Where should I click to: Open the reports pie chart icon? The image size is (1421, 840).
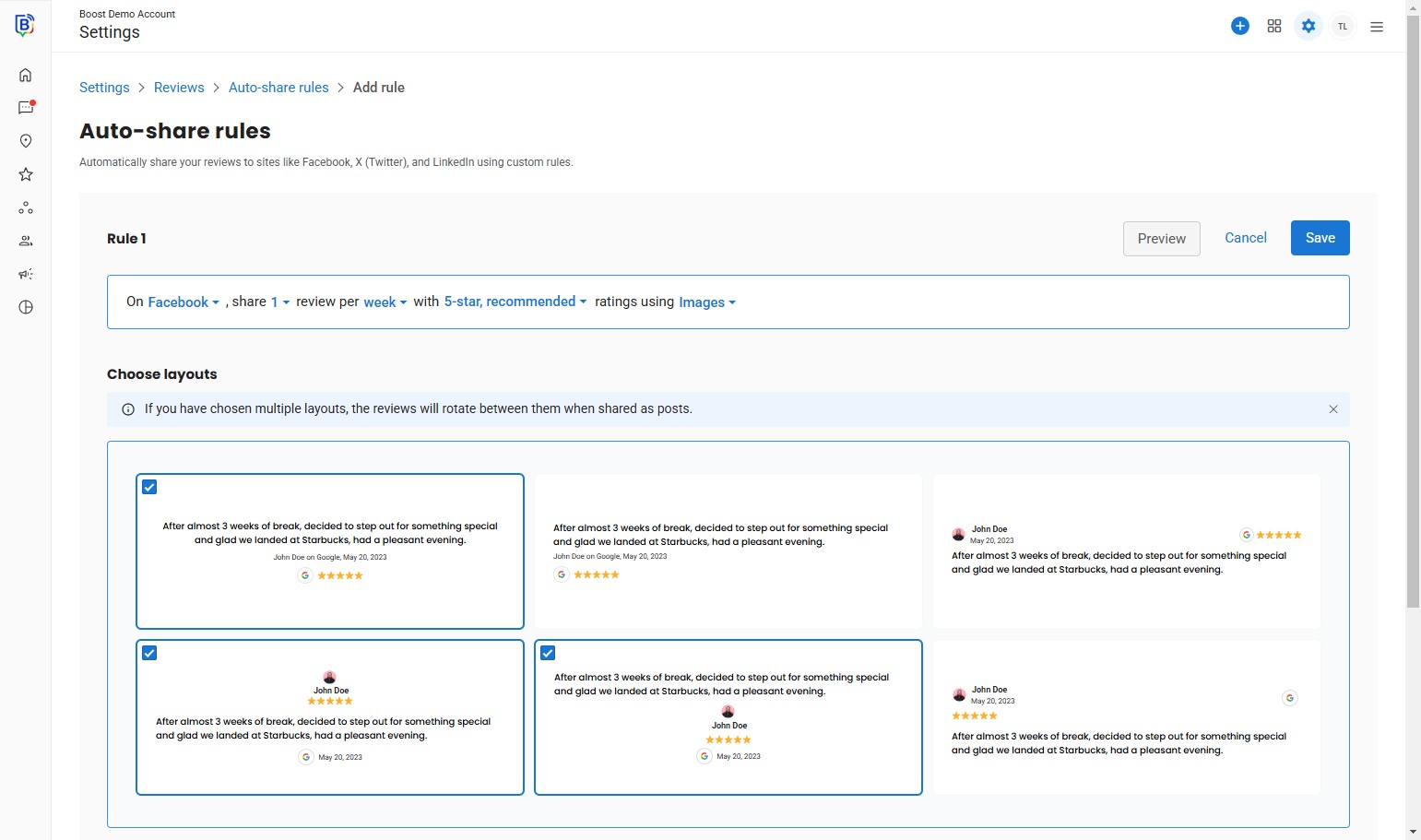click(x=26, y=307)
